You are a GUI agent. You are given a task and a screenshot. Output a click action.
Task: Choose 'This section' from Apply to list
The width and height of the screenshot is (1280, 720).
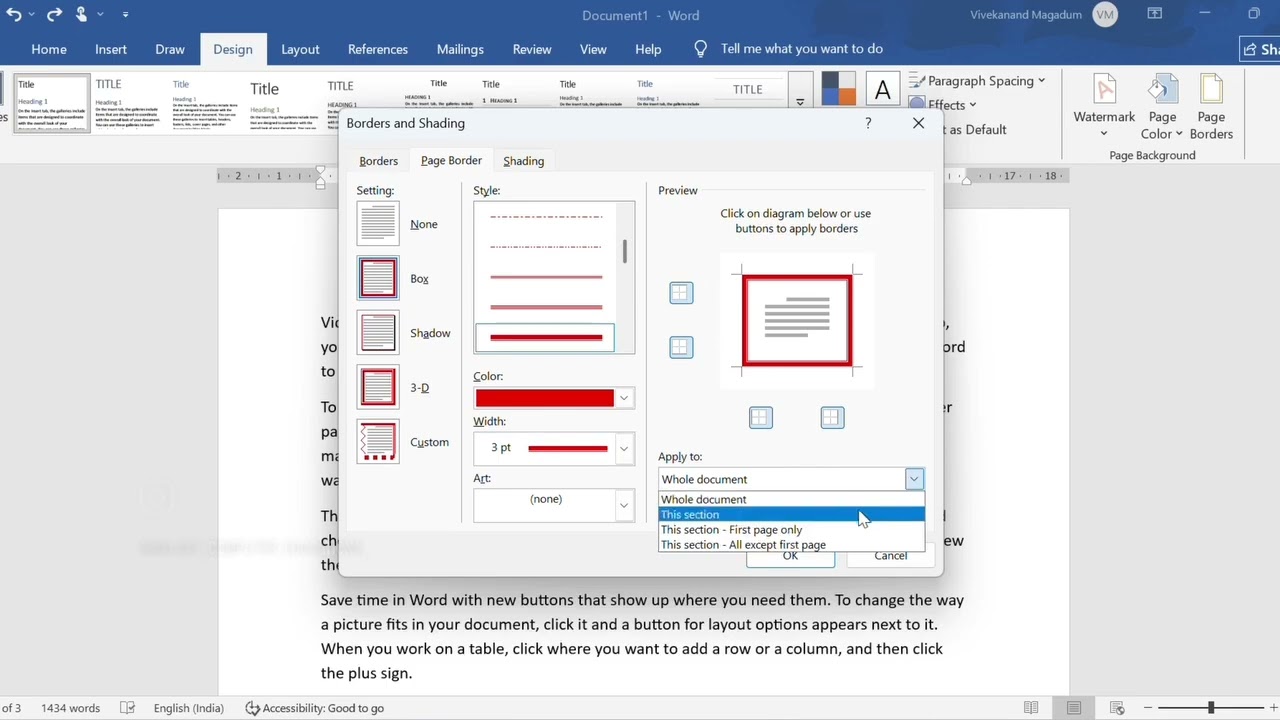791,515
